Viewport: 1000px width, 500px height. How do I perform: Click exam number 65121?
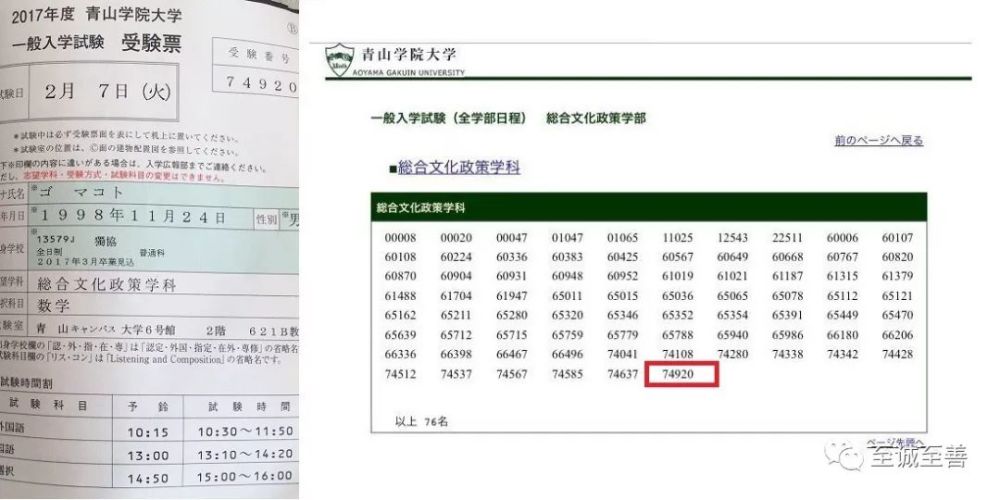coord(897,296)
